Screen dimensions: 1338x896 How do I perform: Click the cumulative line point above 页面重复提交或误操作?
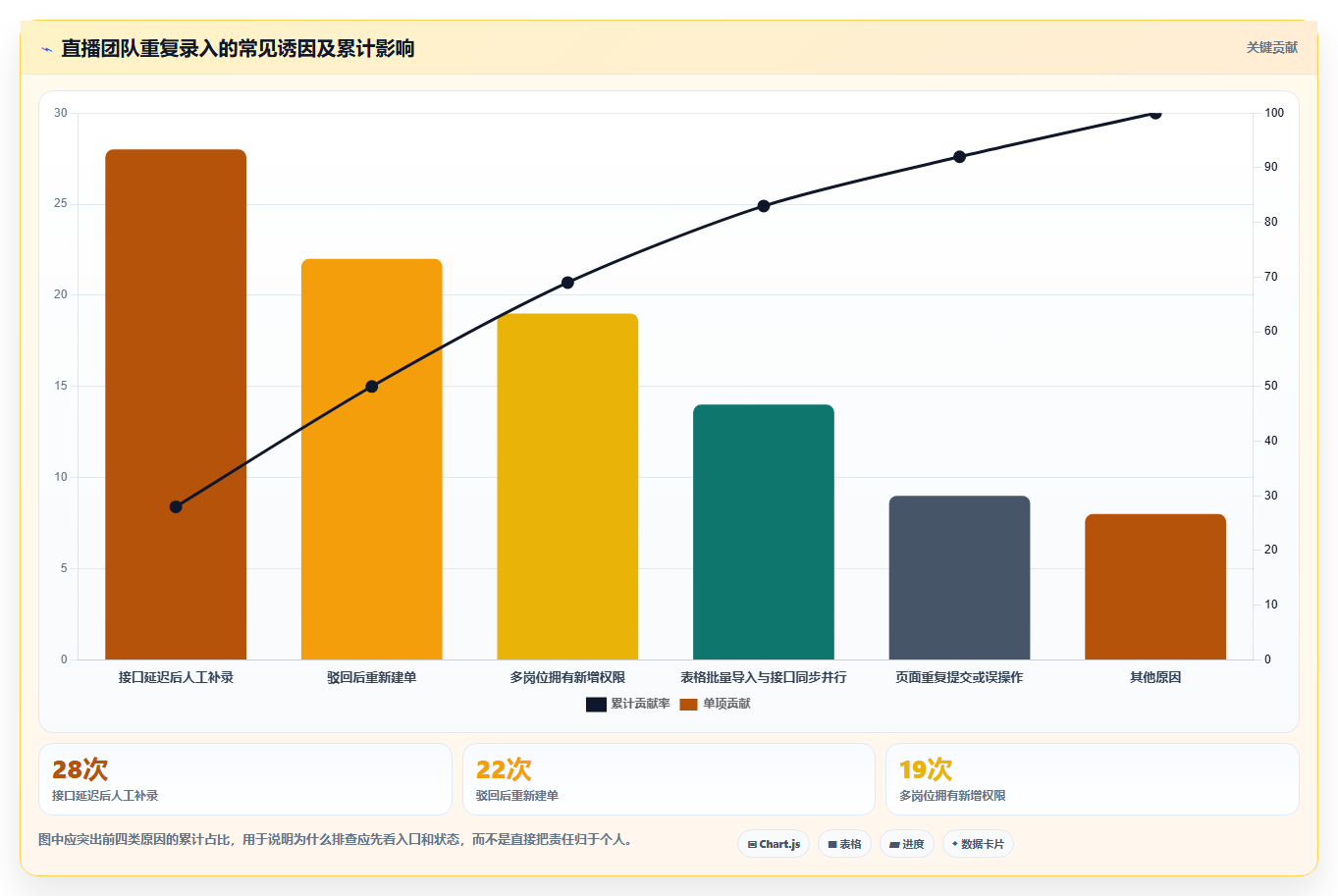[959, 157]
